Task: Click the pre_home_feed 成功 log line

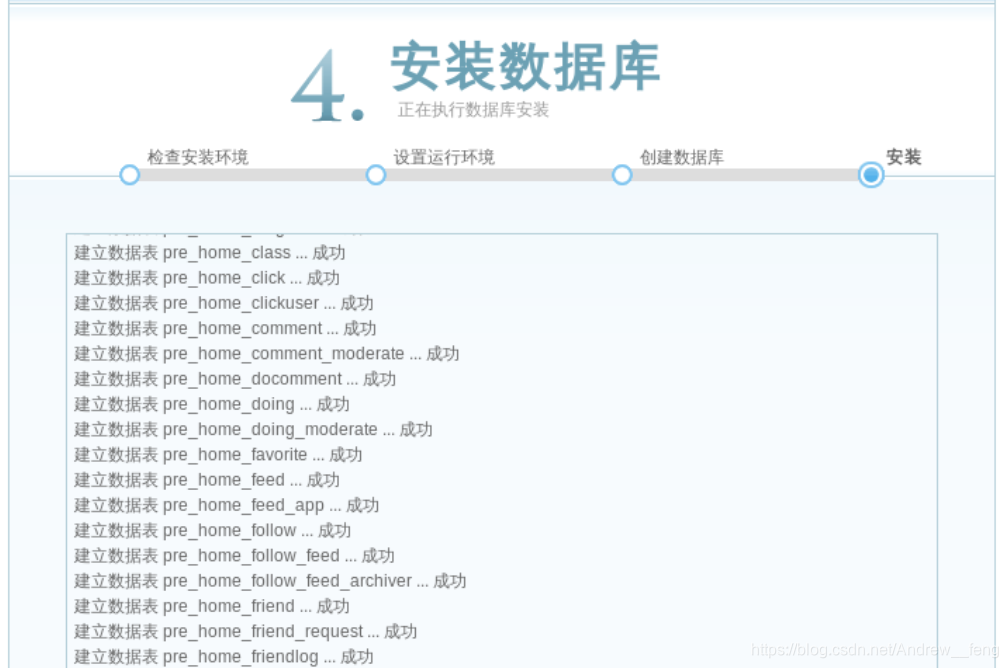Action: tap(207, 480)
